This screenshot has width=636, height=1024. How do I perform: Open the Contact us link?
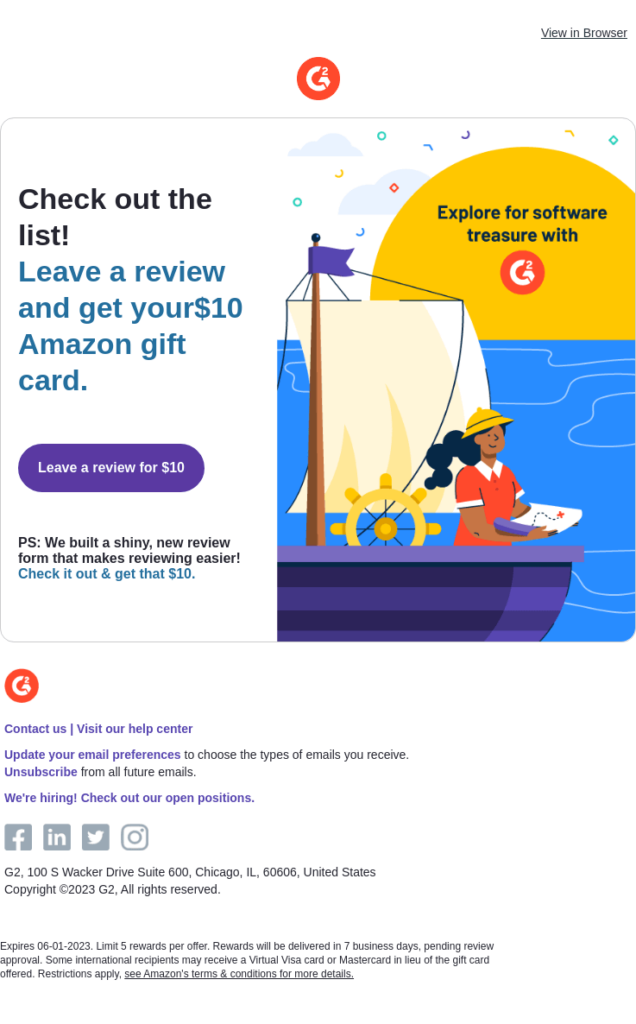(x=35, y=728)
